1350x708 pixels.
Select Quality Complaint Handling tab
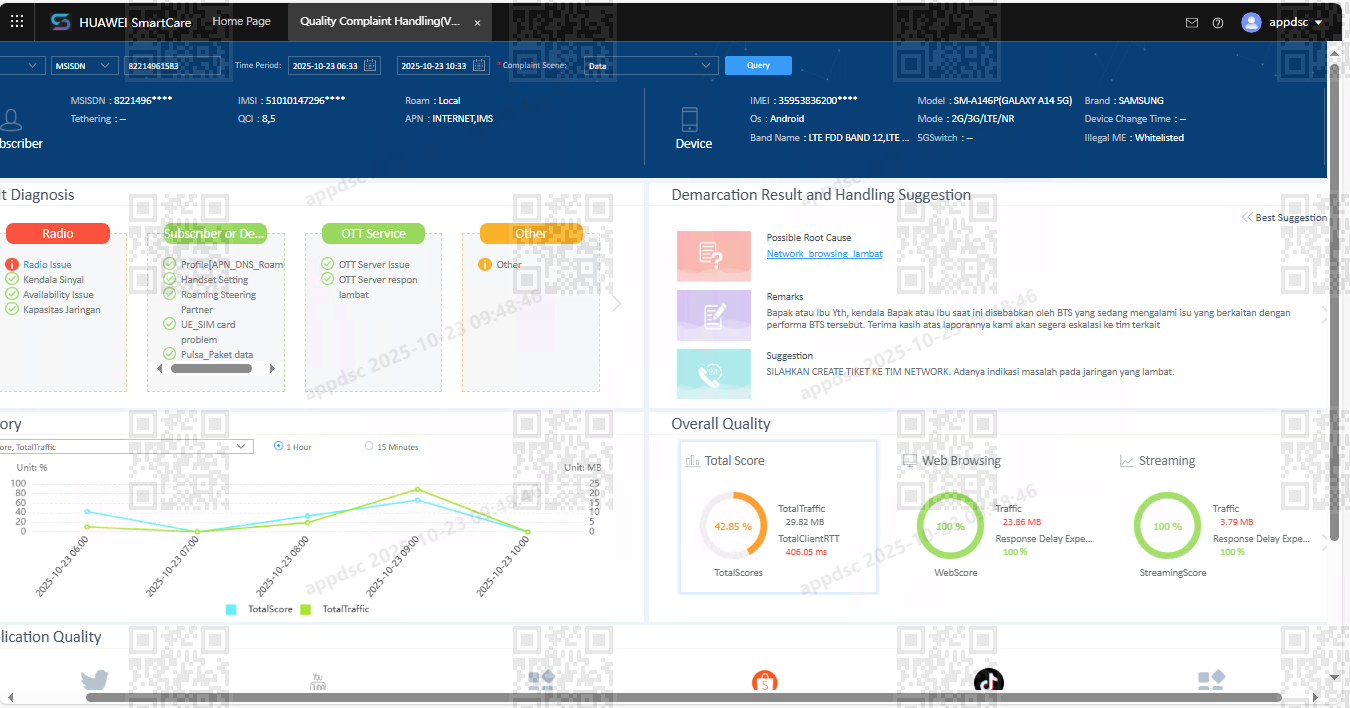tap(379, 21)
